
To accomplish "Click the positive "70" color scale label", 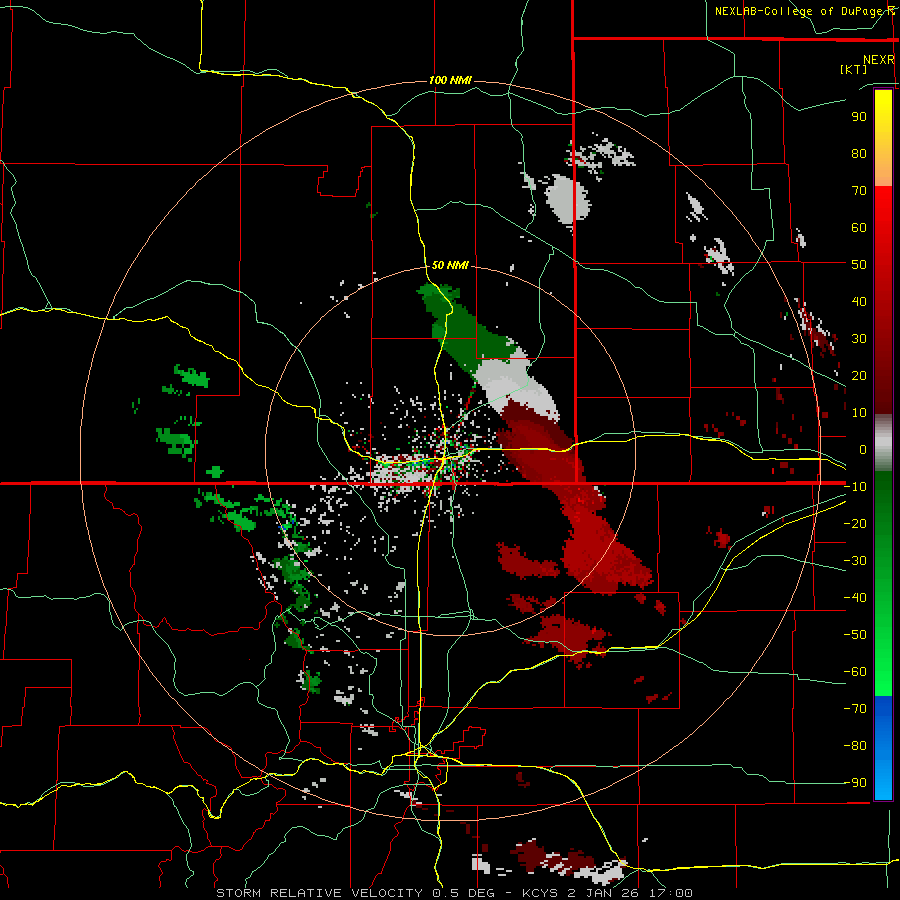I will pyautogui.click(x=859, y=191).
